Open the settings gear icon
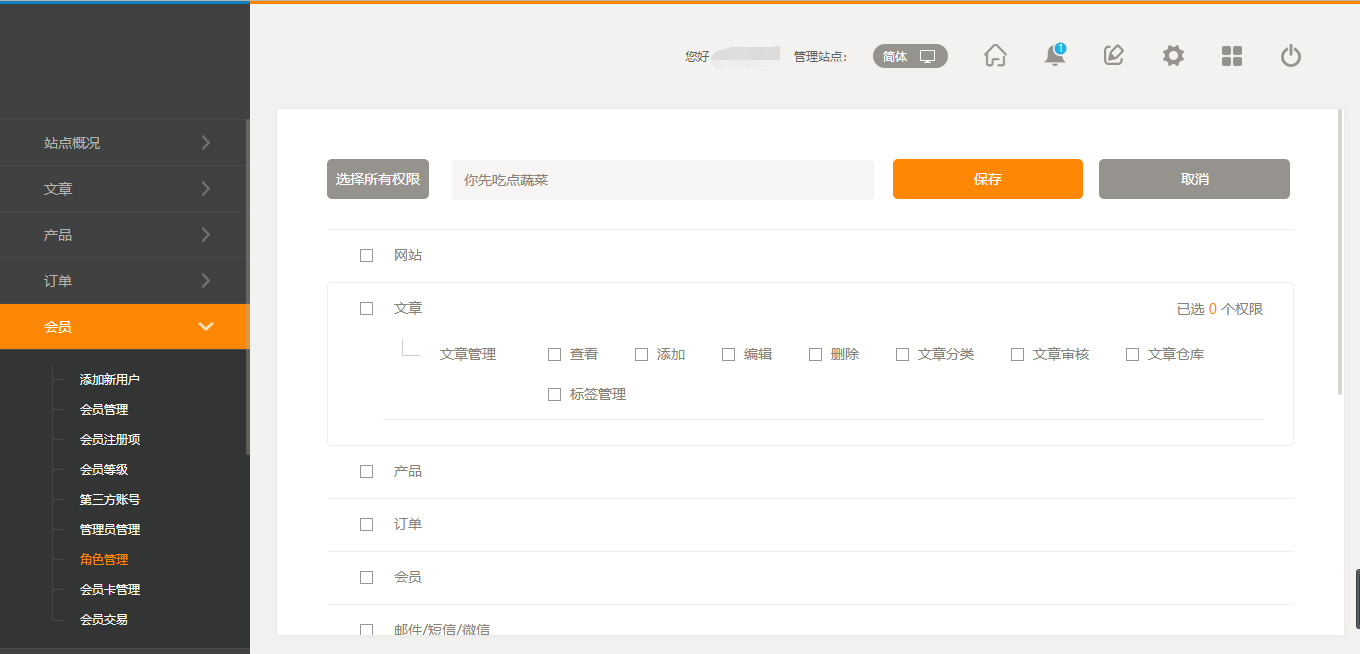Image resolution: width=1360 pixels, height=654 pixels. [1173, 56]
